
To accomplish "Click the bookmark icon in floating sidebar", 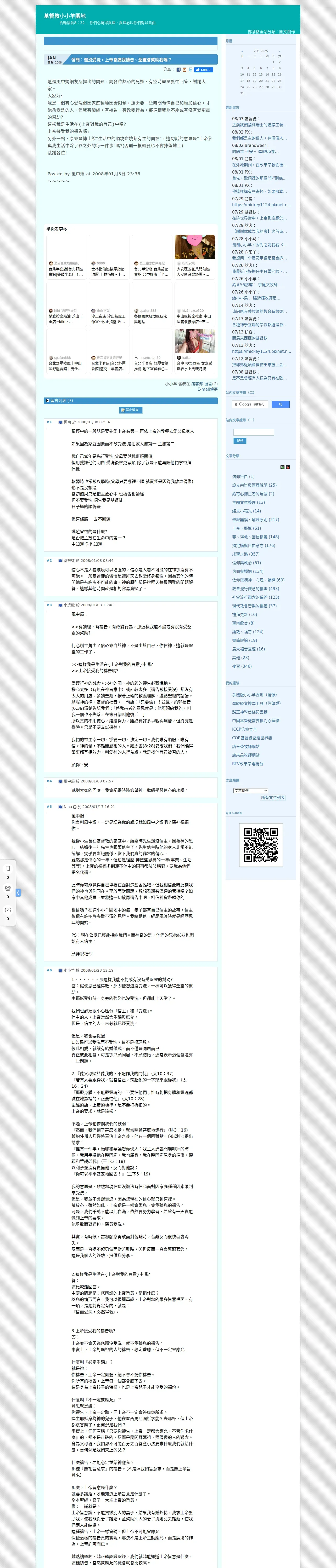I will (8, 869).
